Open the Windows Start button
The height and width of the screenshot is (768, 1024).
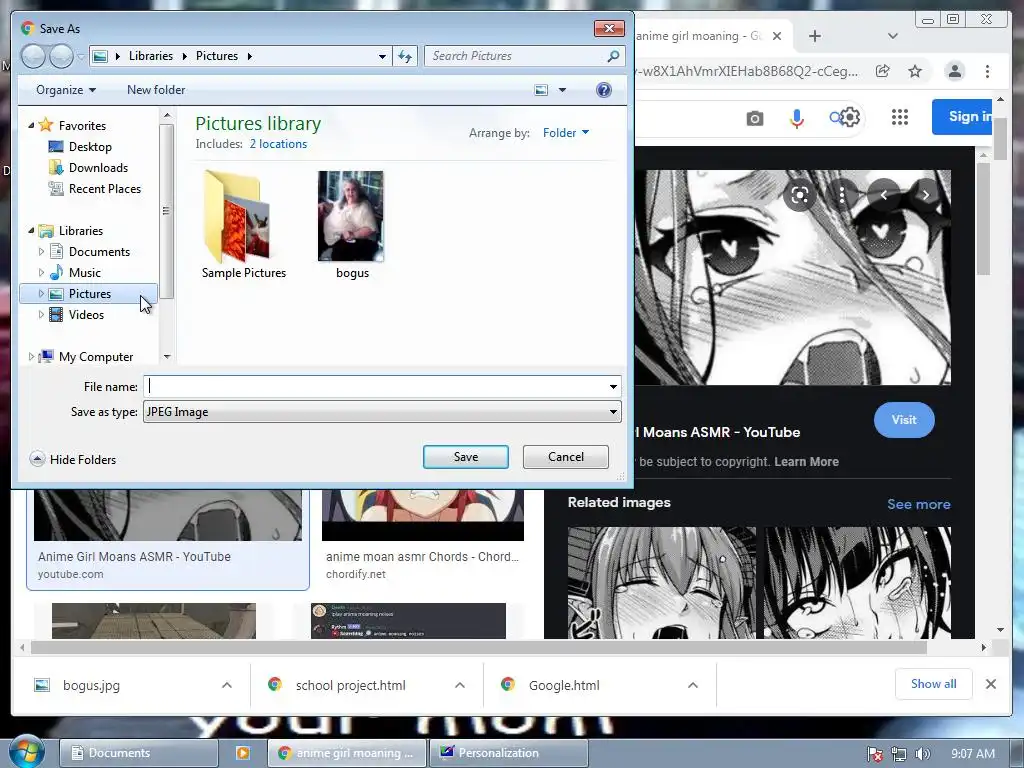point(27,752)
